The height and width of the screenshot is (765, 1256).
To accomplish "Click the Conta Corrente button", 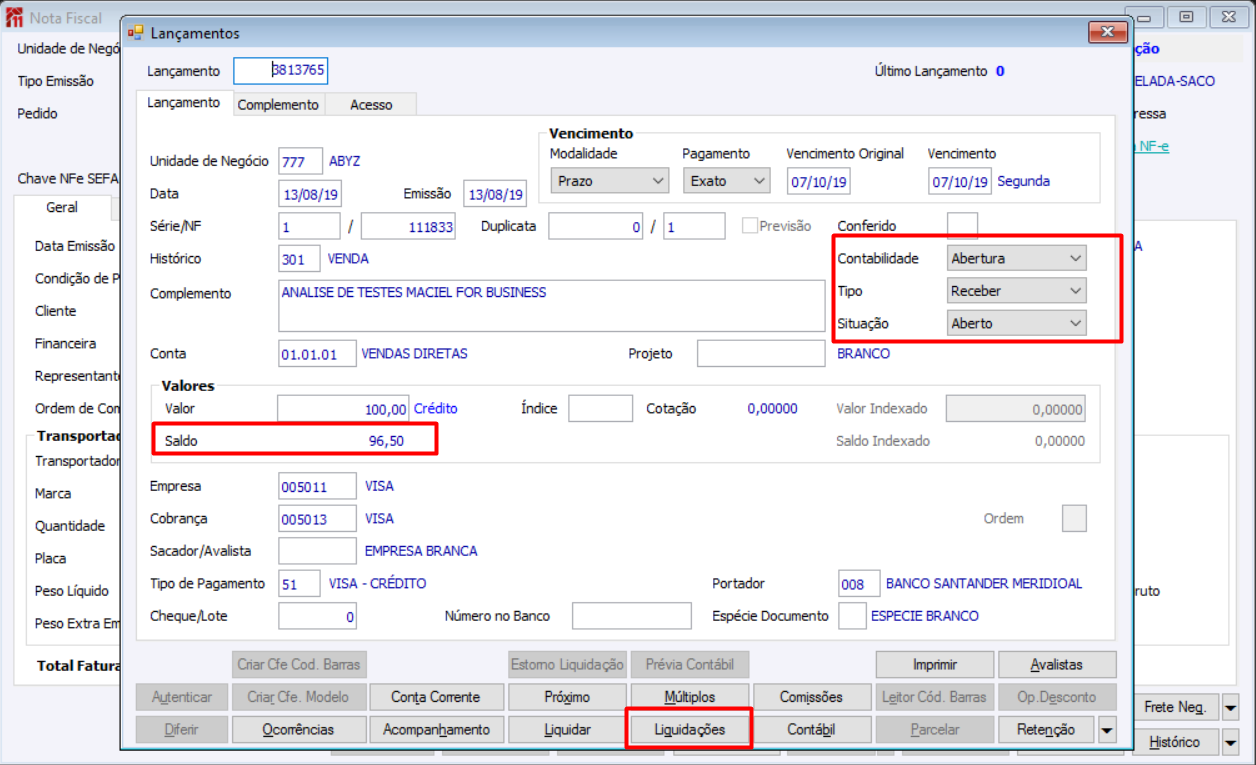I will (435, 697).
